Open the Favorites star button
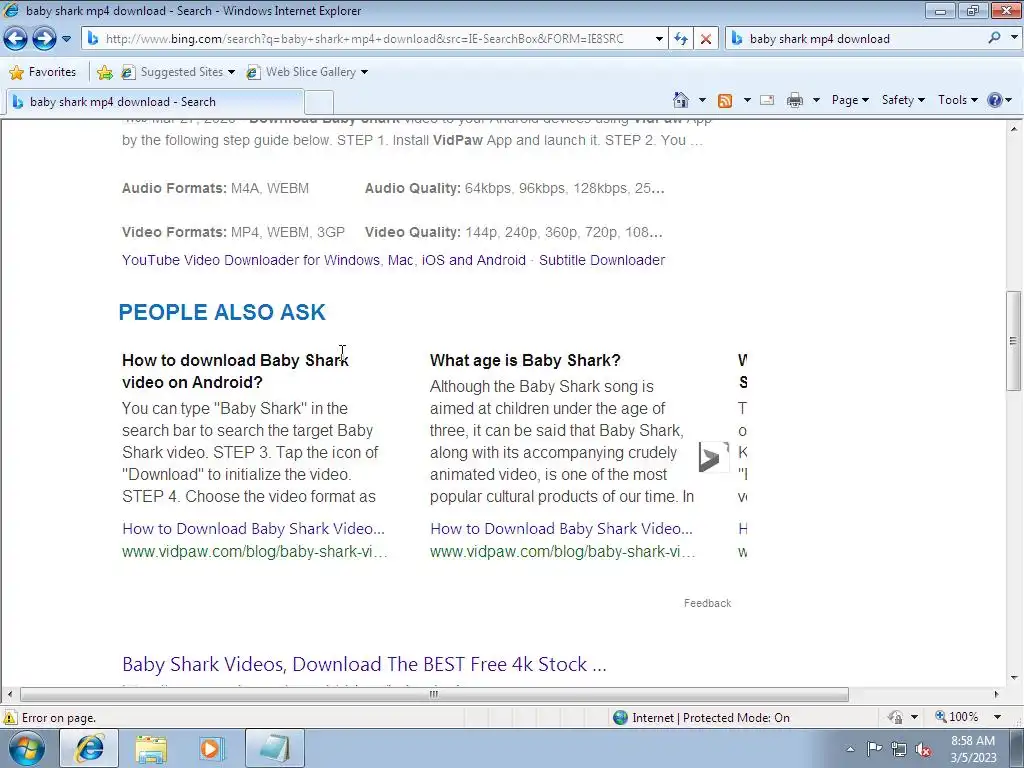Image resolution: width=1024 pixels, height=768 pixels. click(43, 72)
